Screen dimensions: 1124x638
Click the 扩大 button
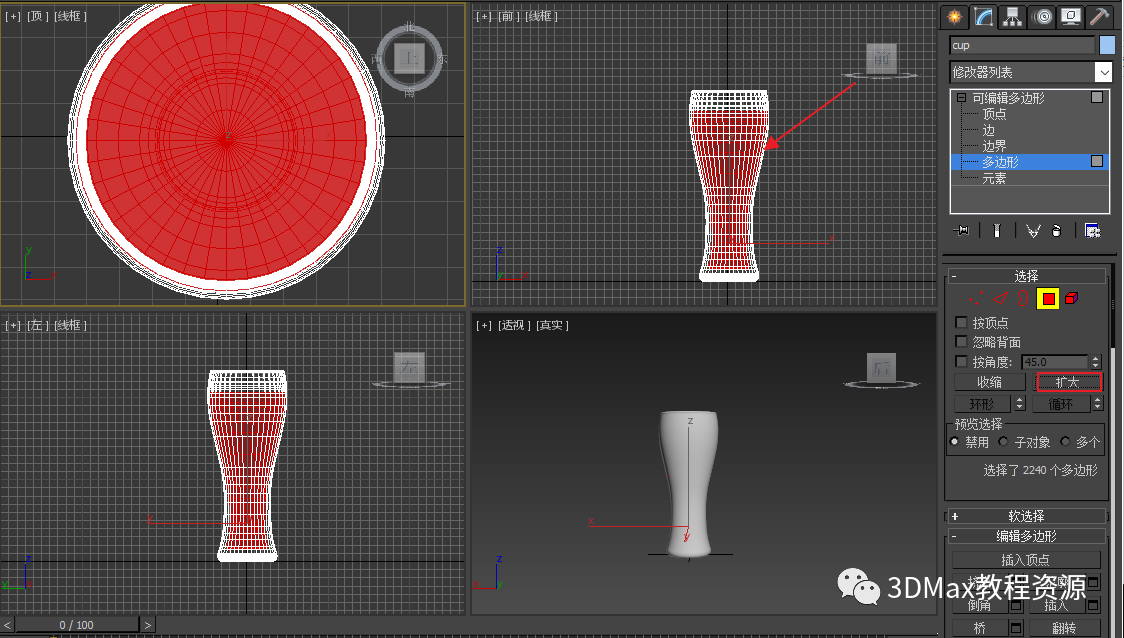pyautogui.click(x=1067, y=382)
